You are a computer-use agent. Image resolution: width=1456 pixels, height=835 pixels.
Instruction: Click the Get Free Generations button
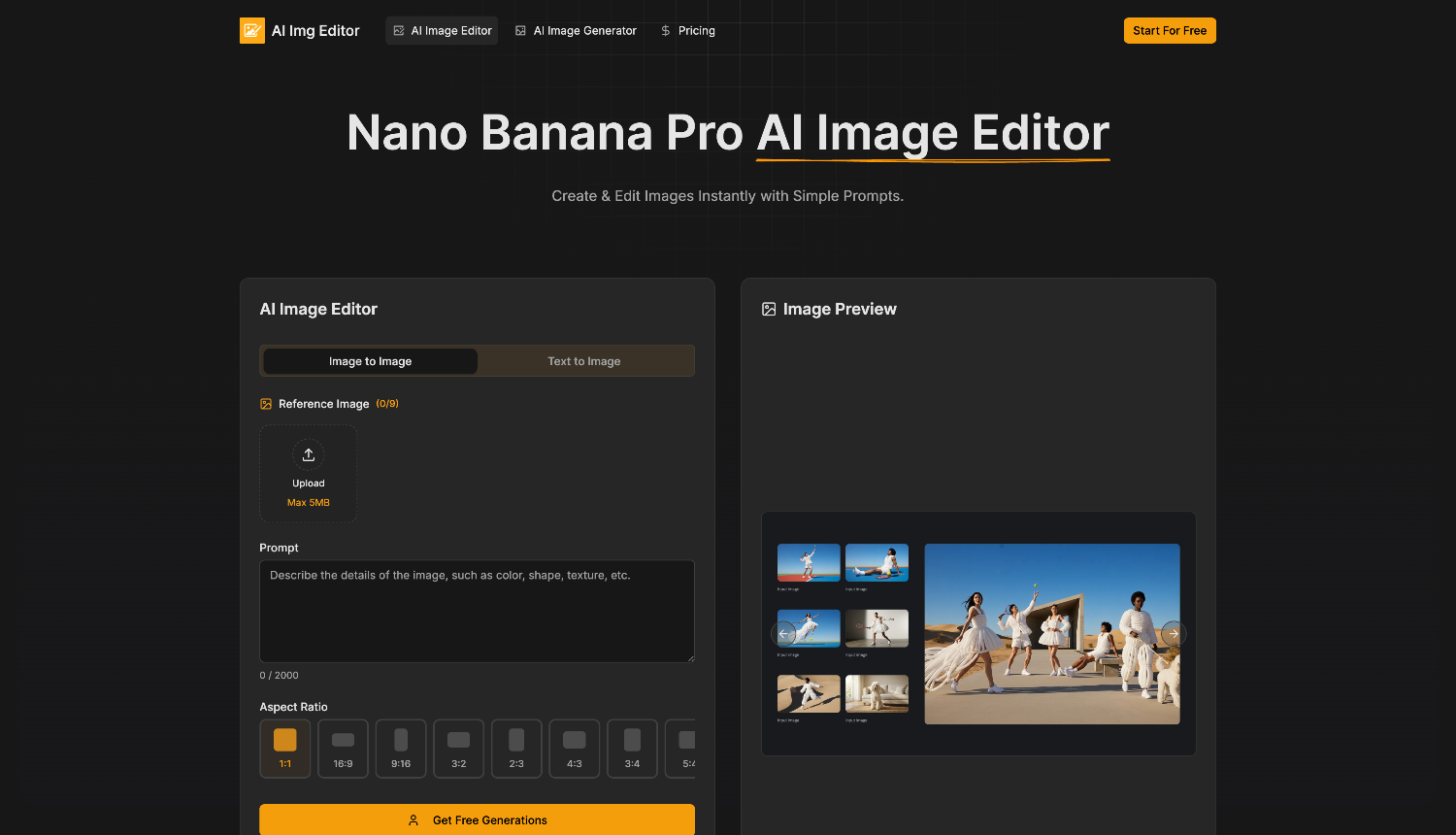[477, 819]
